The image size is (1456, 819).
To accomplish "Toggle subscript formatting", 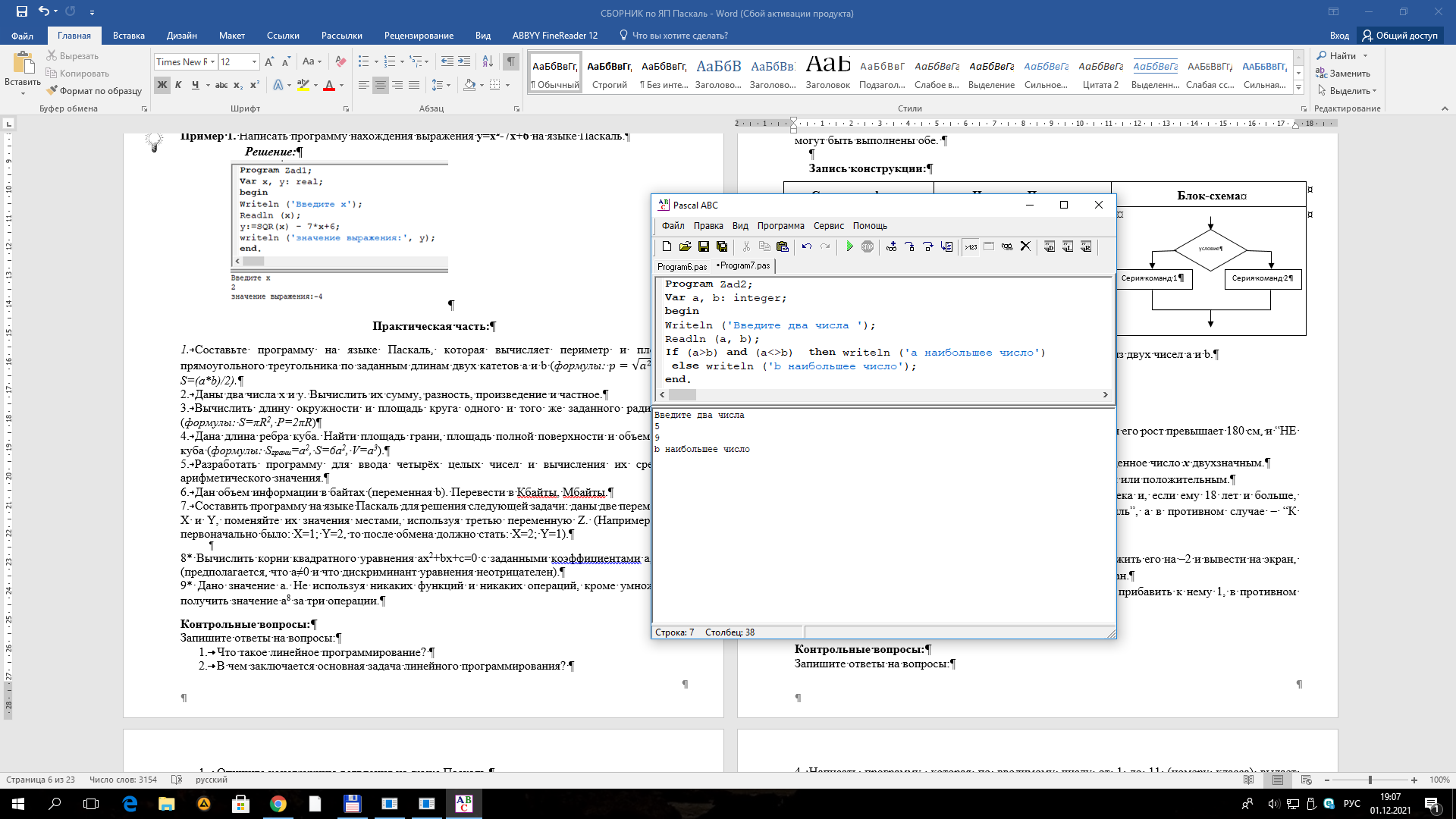I will [238, 85].
